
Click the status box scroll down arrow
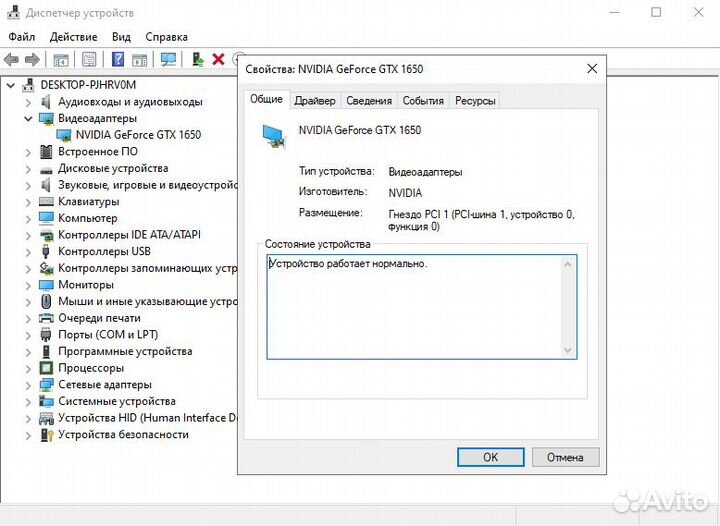(568, 350)
